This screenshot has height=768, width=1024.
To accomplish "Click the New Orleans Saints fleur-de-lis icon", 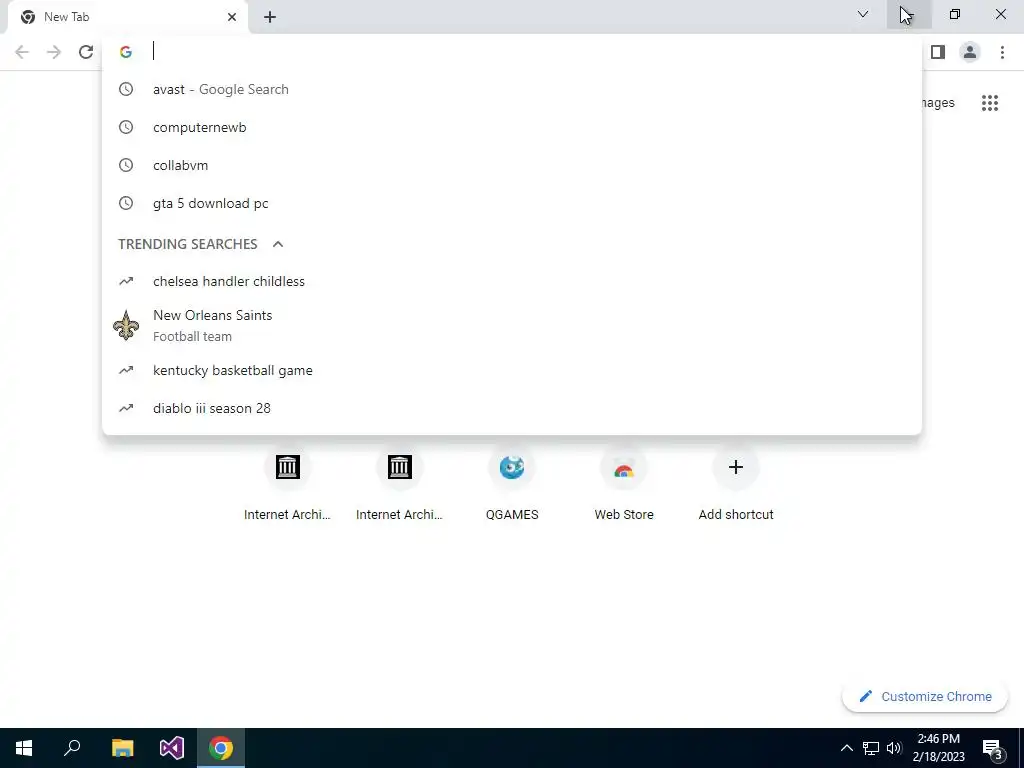I will click(126, 325).
